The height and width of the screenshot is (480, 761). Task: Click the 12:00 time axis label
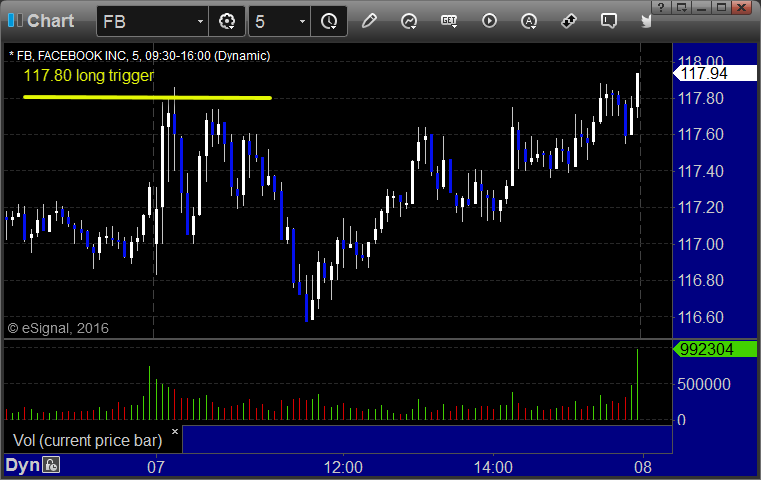(x=343, y=467)
